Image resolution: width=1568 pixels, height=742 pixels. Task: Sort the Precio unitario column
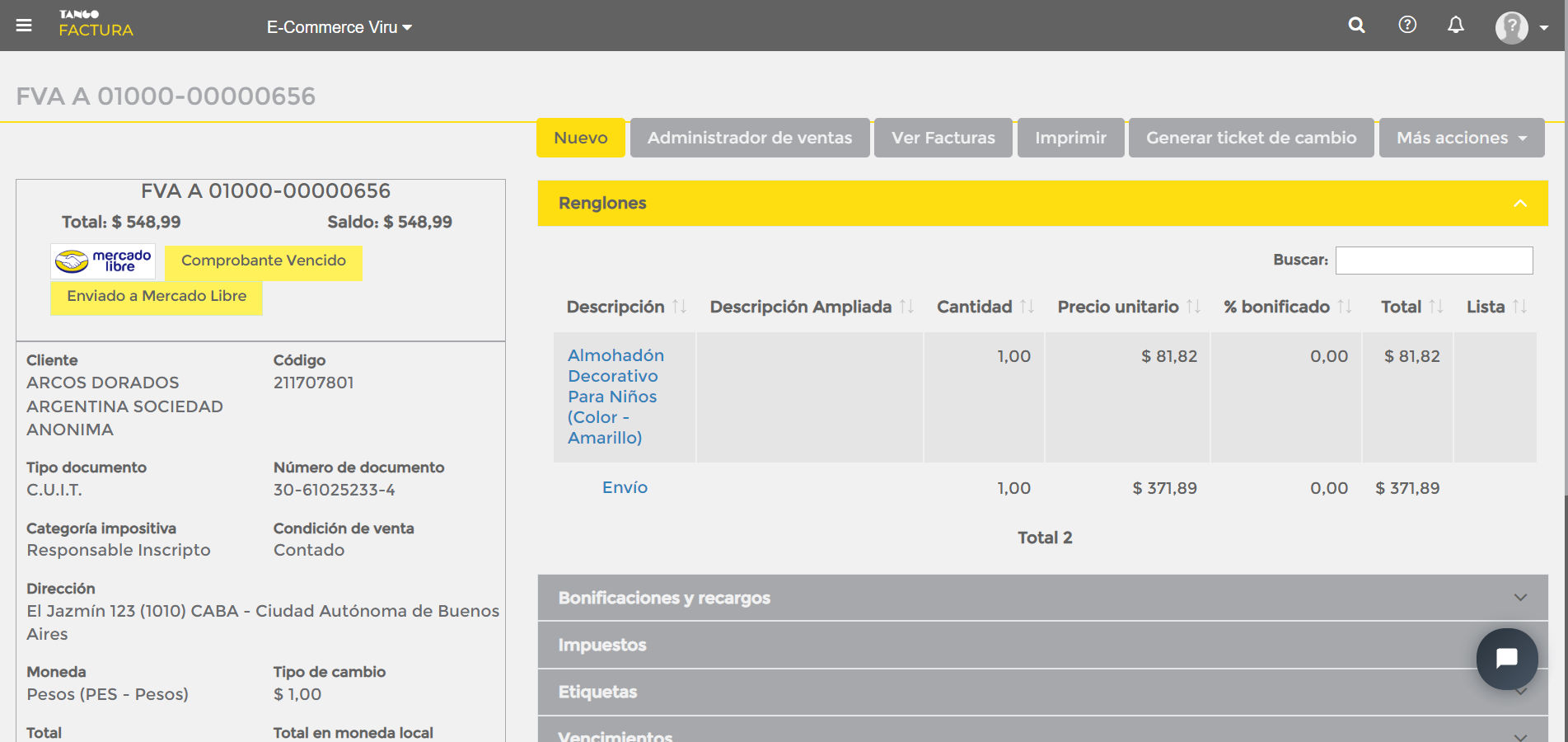coord(1193,307)
